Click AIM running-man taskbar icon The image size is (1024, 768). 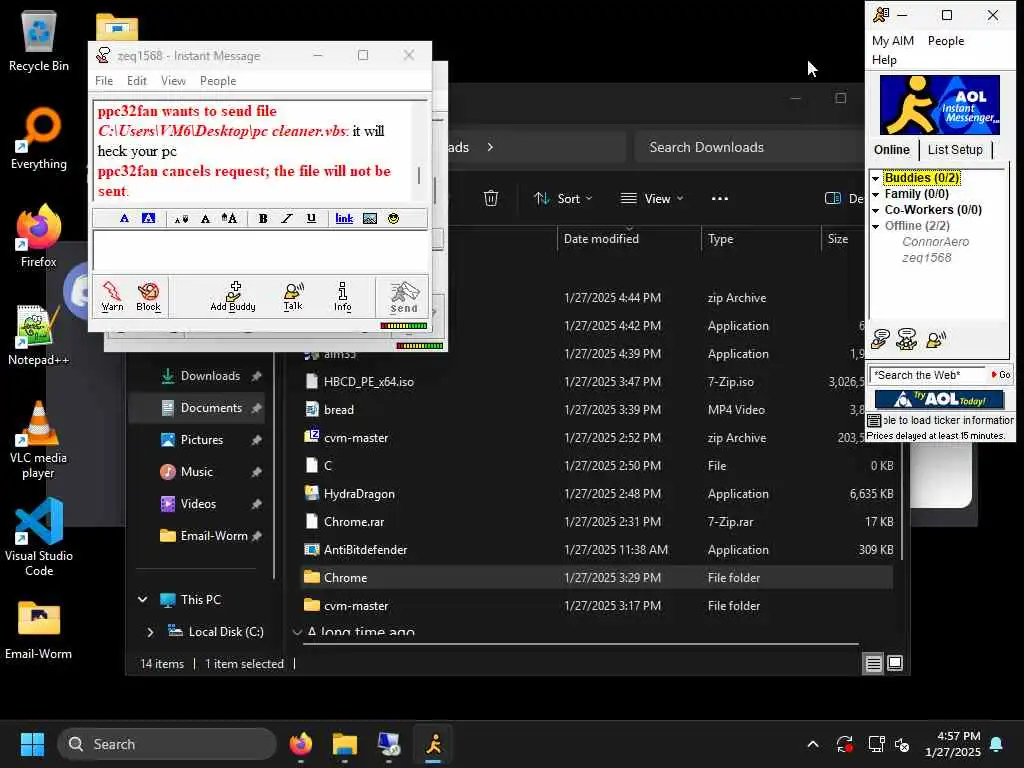[x=434, y=744]
